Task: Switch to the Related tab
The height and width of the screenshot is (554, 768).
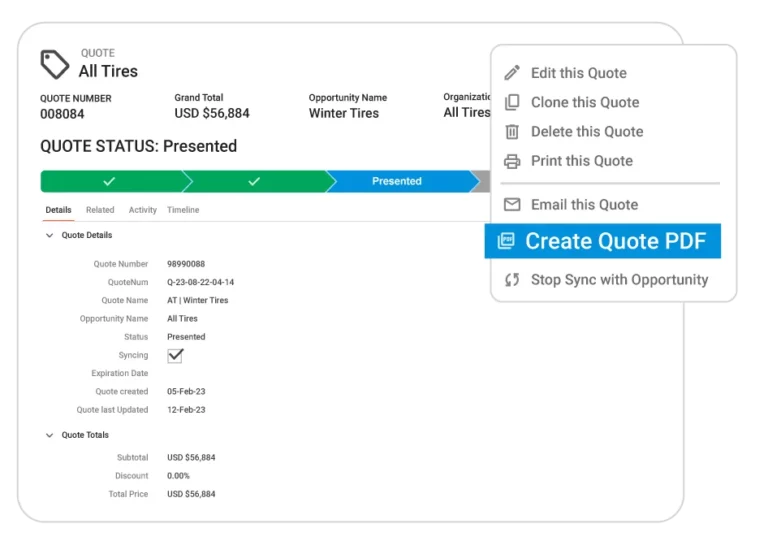Action: 100,210
